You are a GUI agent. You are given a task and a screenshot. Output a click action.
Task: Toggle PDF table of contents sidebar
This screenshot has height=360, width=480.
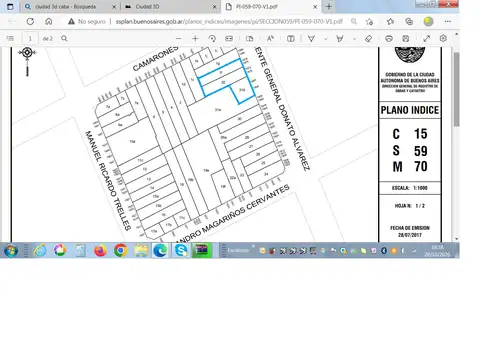[x=10, y=39]
